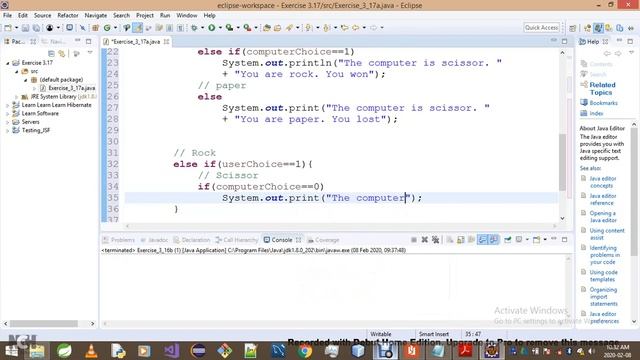Open Package Explorer View Menu triangle
Viewport: 640px width, 360px height.
90,53
